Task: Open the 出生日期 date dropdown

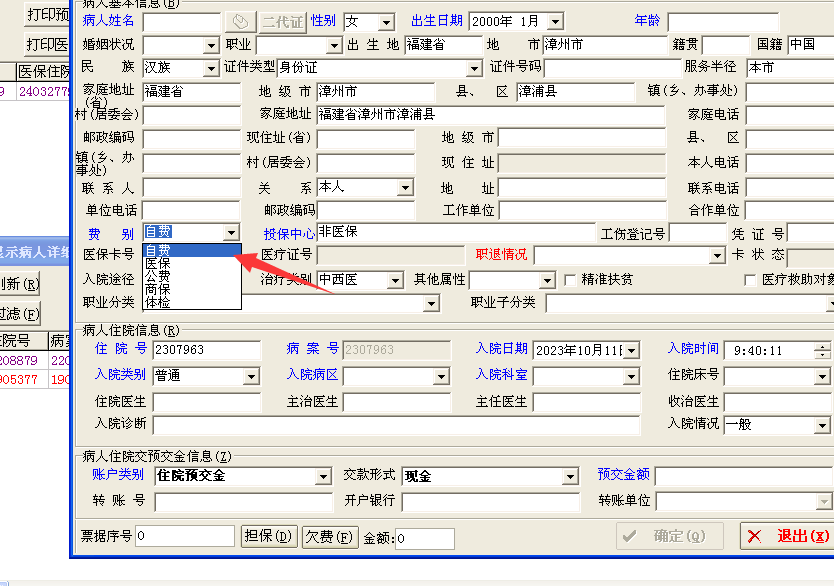Action: click(x=555, y=22)
